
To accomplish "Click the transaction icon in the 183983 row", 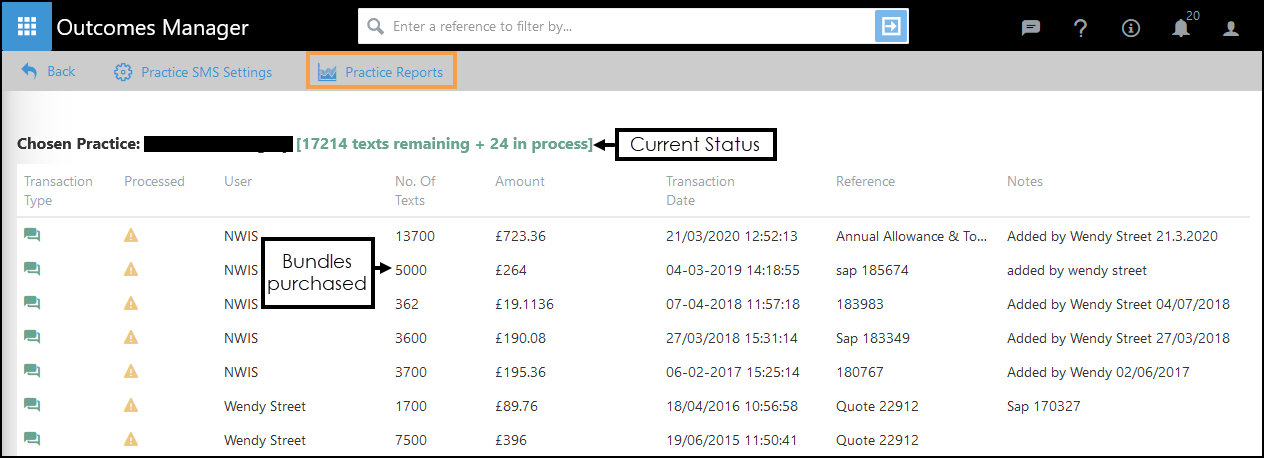I will point(32,304).
